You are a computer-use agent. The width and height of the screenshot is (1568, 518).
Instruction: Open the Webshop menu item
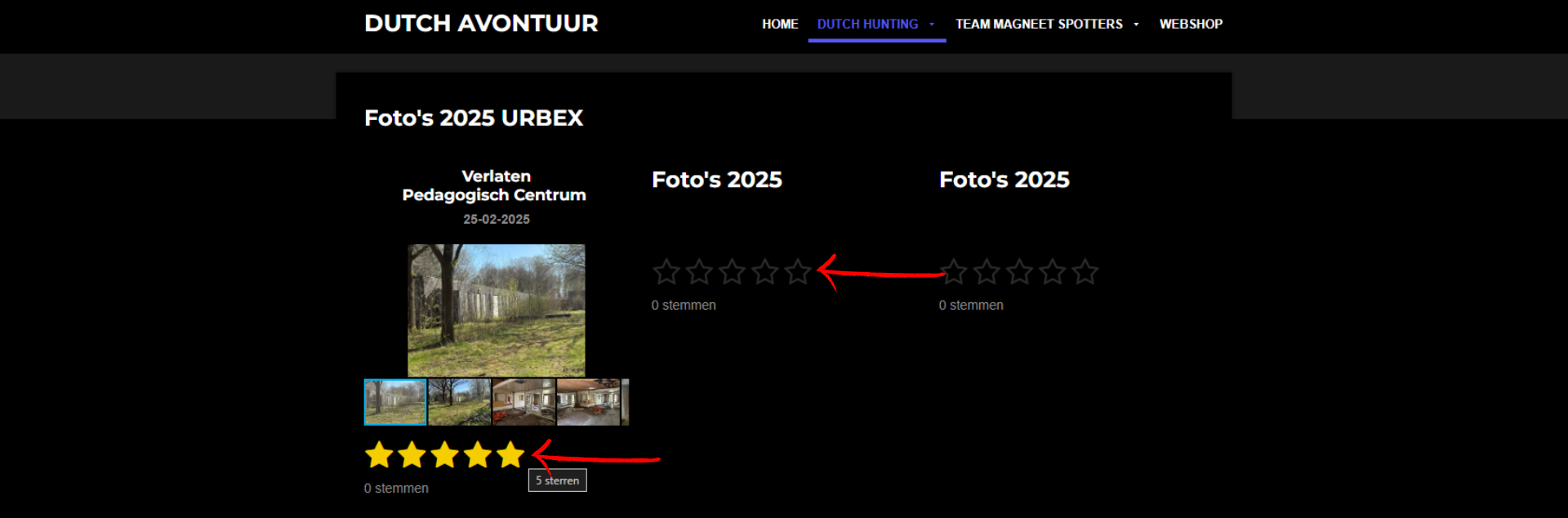tap(1191, 25)
